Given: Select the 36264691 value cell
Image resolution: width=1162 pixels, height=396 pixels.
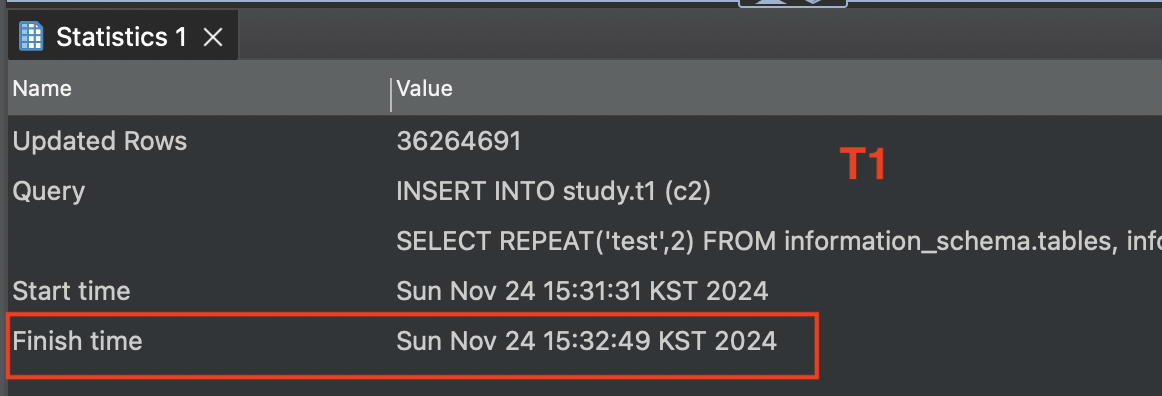Looking at the screenshot, I should click(x=459, y=141).
